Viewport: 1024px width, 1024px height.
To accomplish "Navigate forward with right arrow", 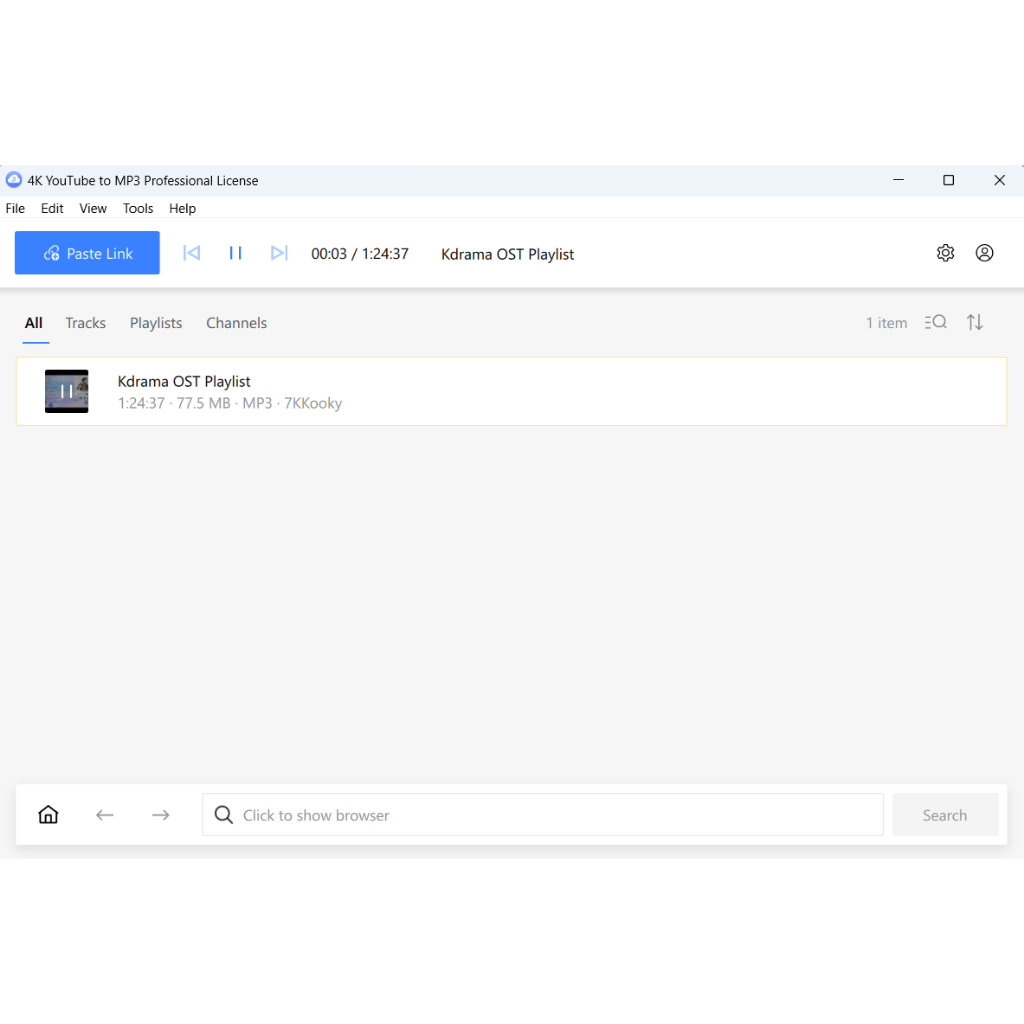I will pos(161,814).
